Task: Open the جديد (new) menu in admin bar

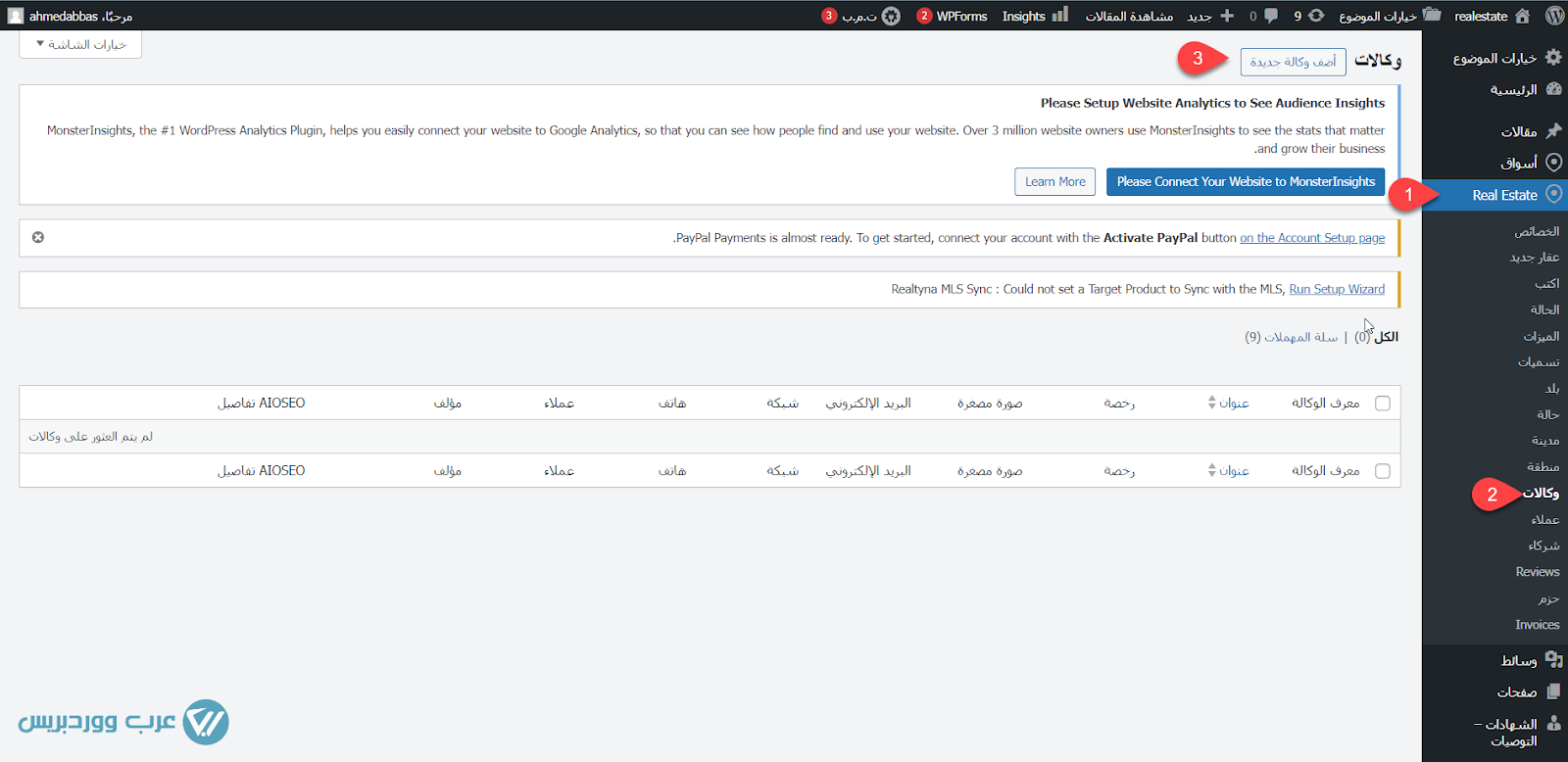Action: tap(1211, 16)
